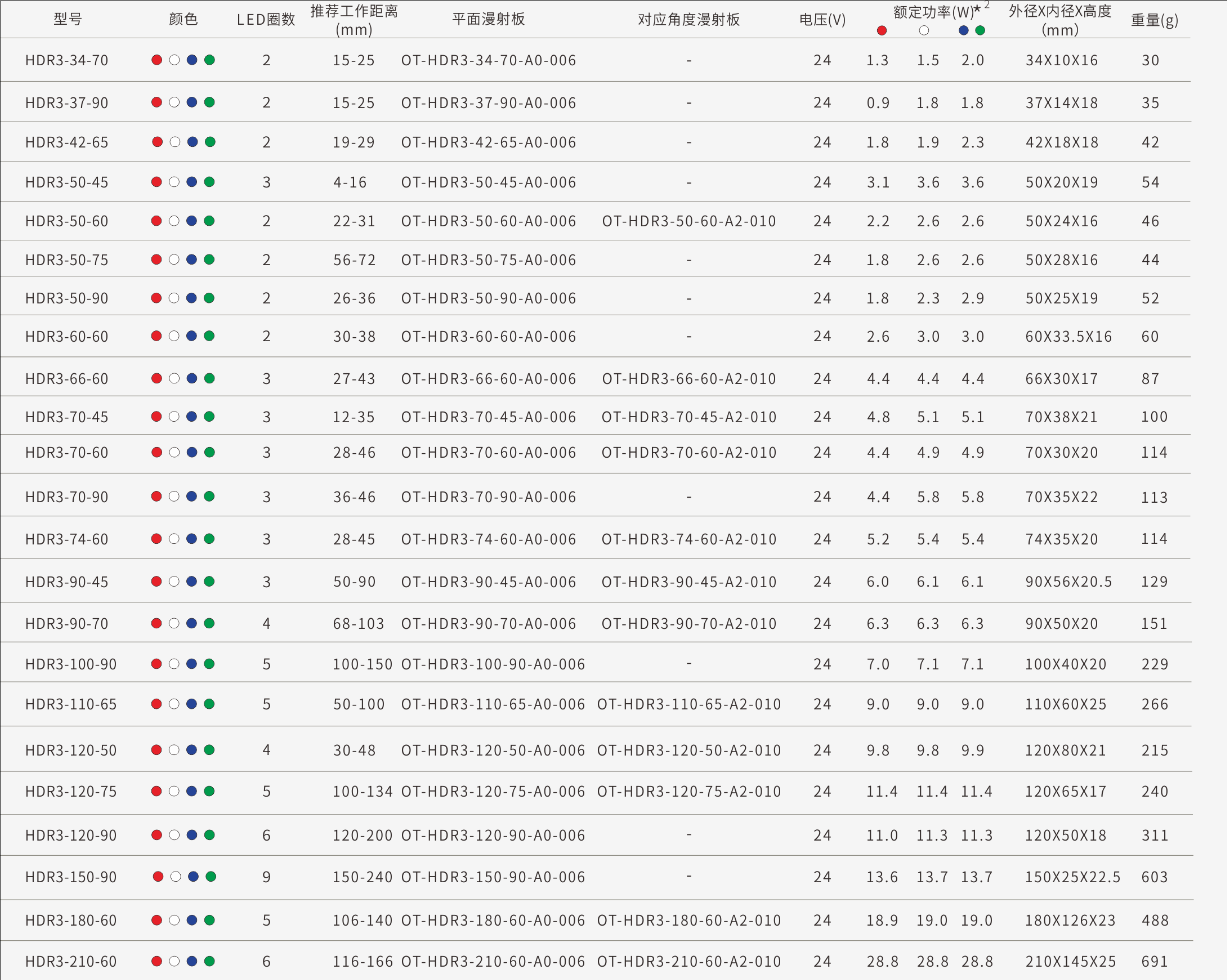Click the white dot in the HDR3-90-70 row
The image size is (1227, 980).
pyautogui.click(x=174, y=624)
